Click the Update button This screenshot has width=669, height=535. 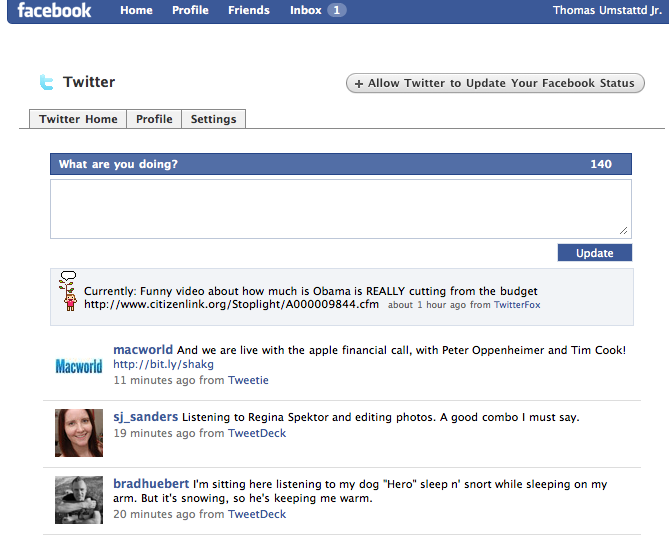point(595,253)
